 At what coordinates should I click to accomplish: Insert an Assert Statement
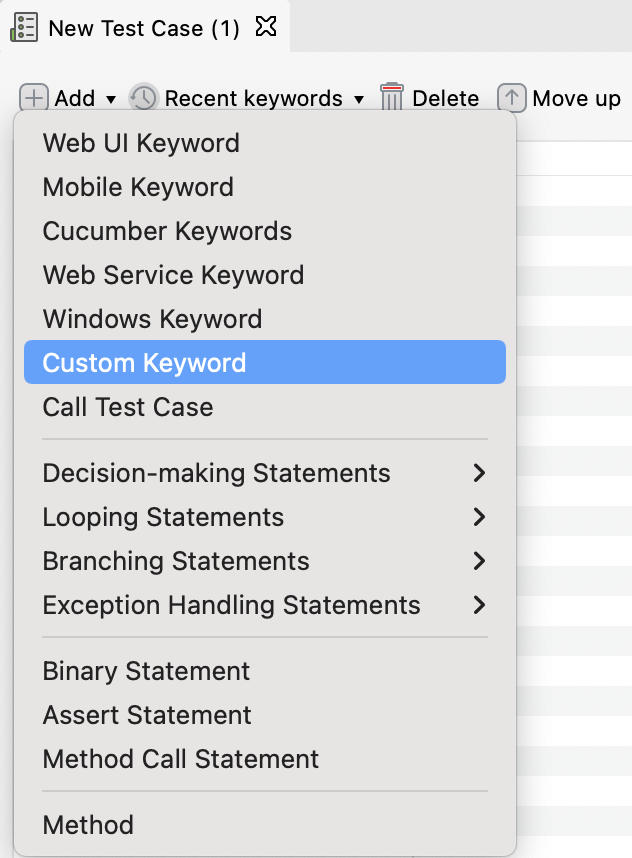click(146, 715)
